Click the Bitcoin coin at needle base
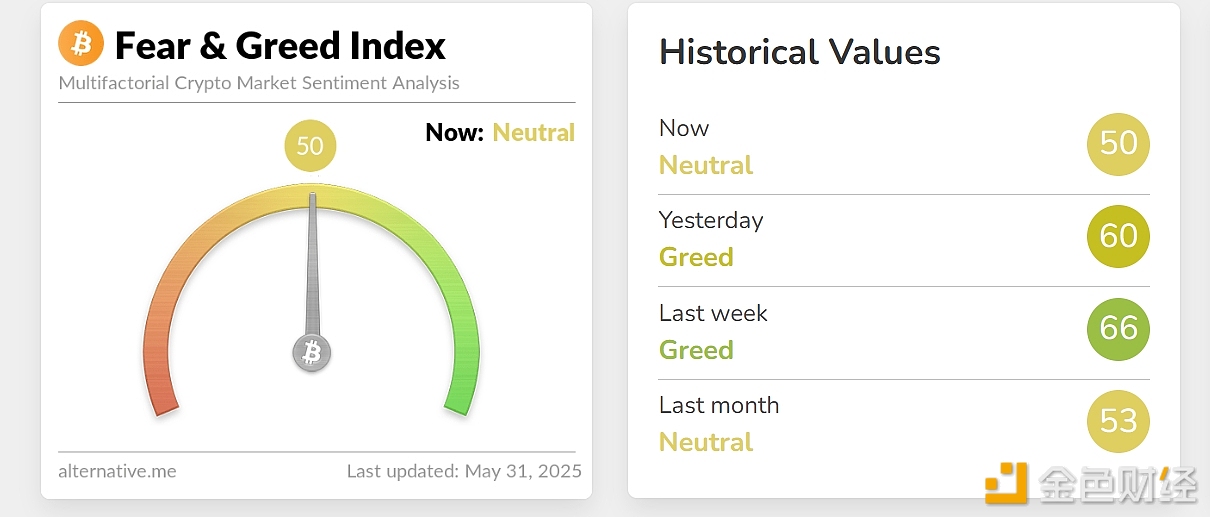 click(x=311, y=352)
